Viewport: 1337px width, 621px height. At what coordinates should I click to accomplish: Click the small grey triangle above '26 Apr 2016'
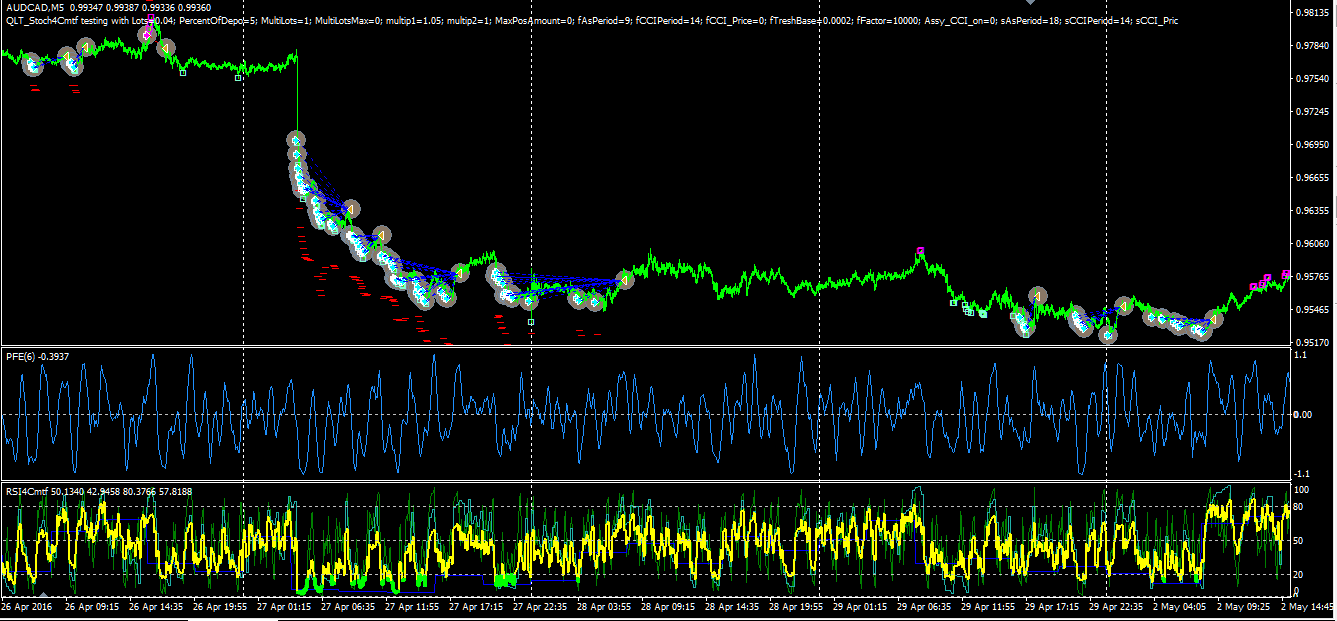pos(43,597)
